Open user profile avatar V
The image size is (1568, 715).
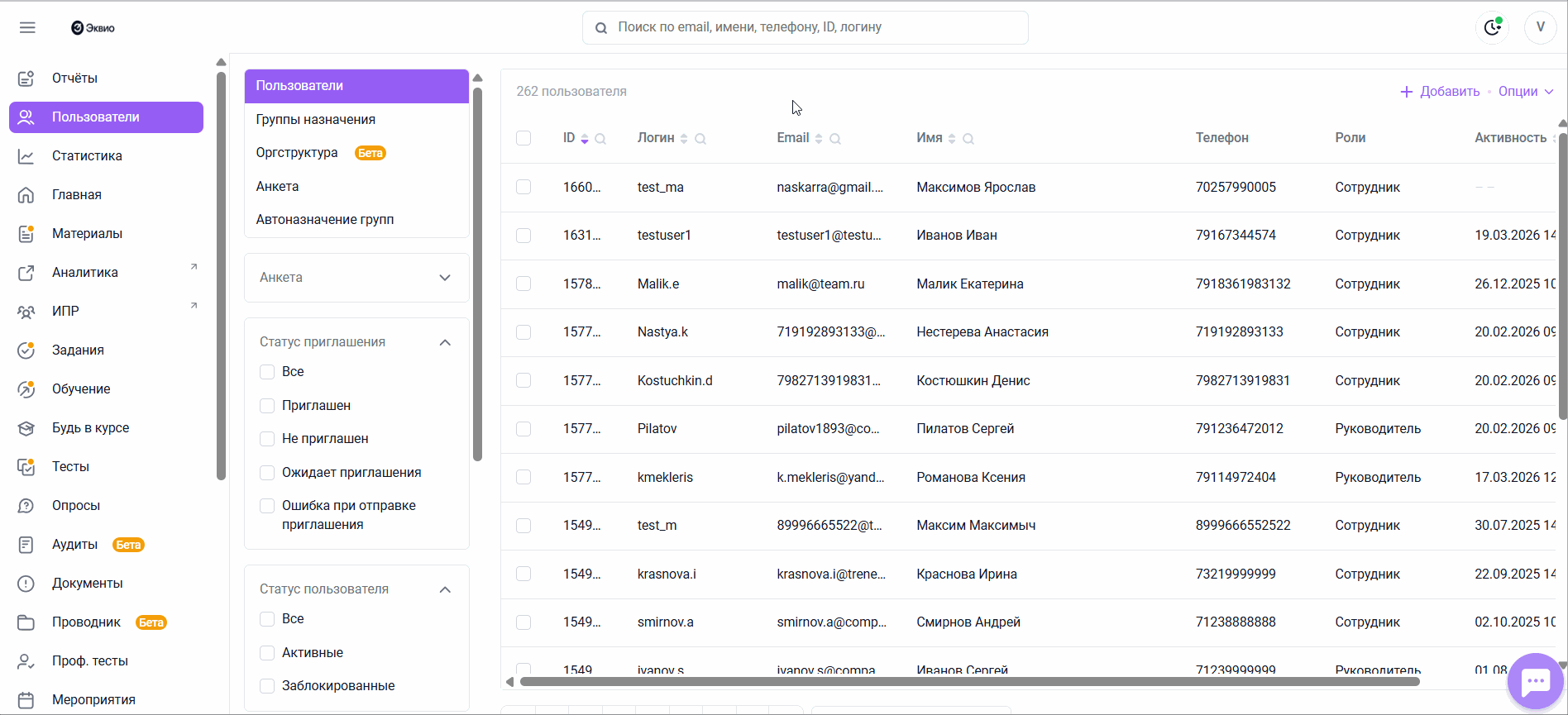click(1540, 27)
